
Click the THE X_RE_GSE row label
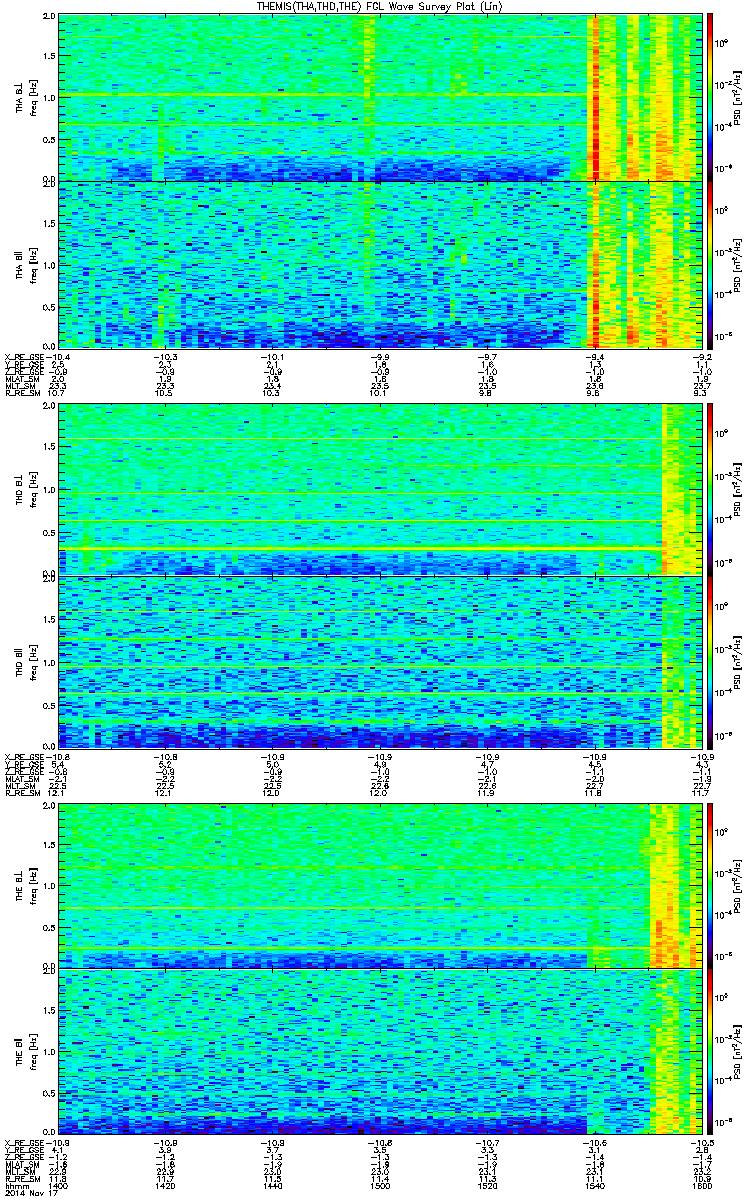25,1141
